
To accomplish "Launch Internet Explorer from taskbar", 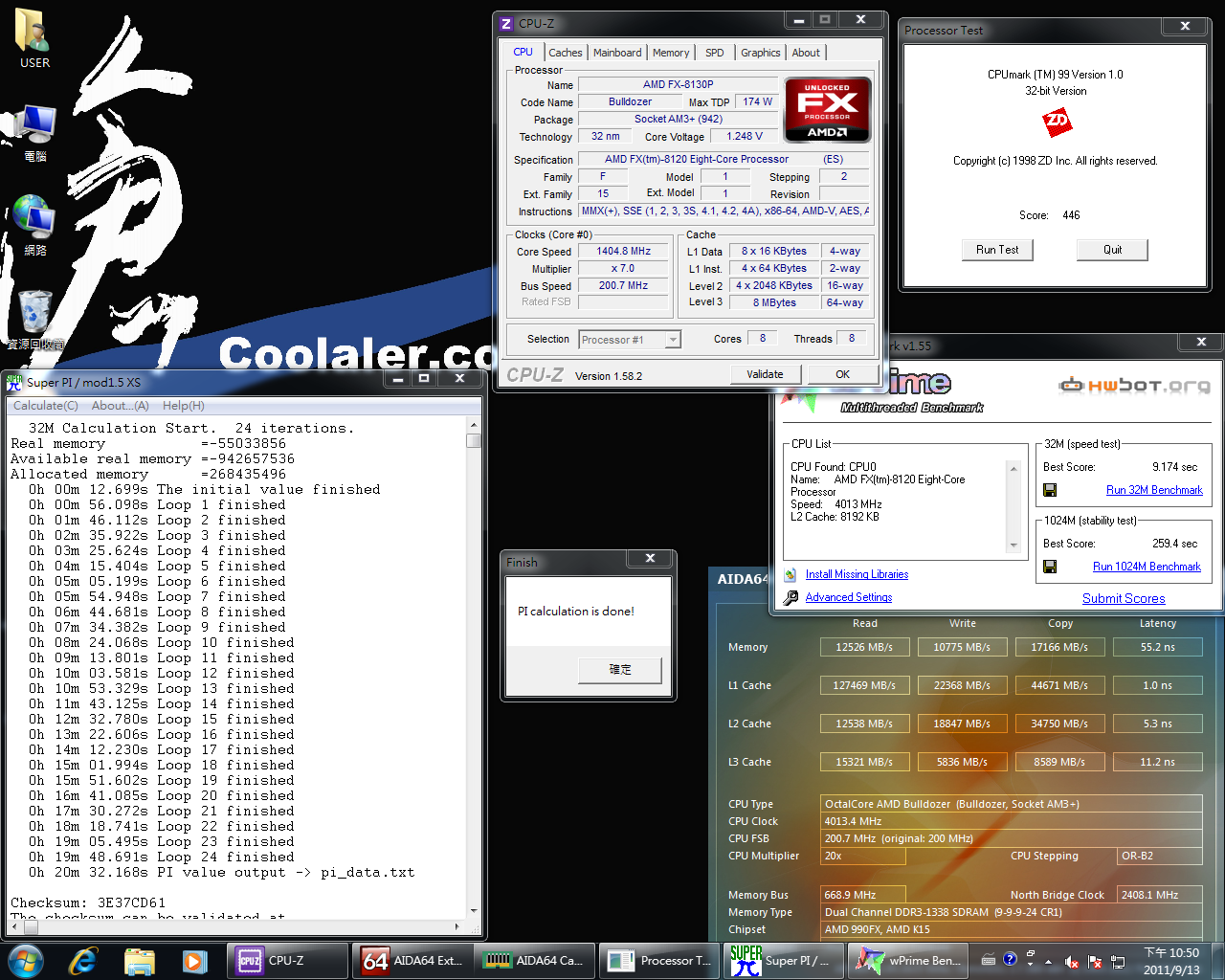I will pos(83,960).
